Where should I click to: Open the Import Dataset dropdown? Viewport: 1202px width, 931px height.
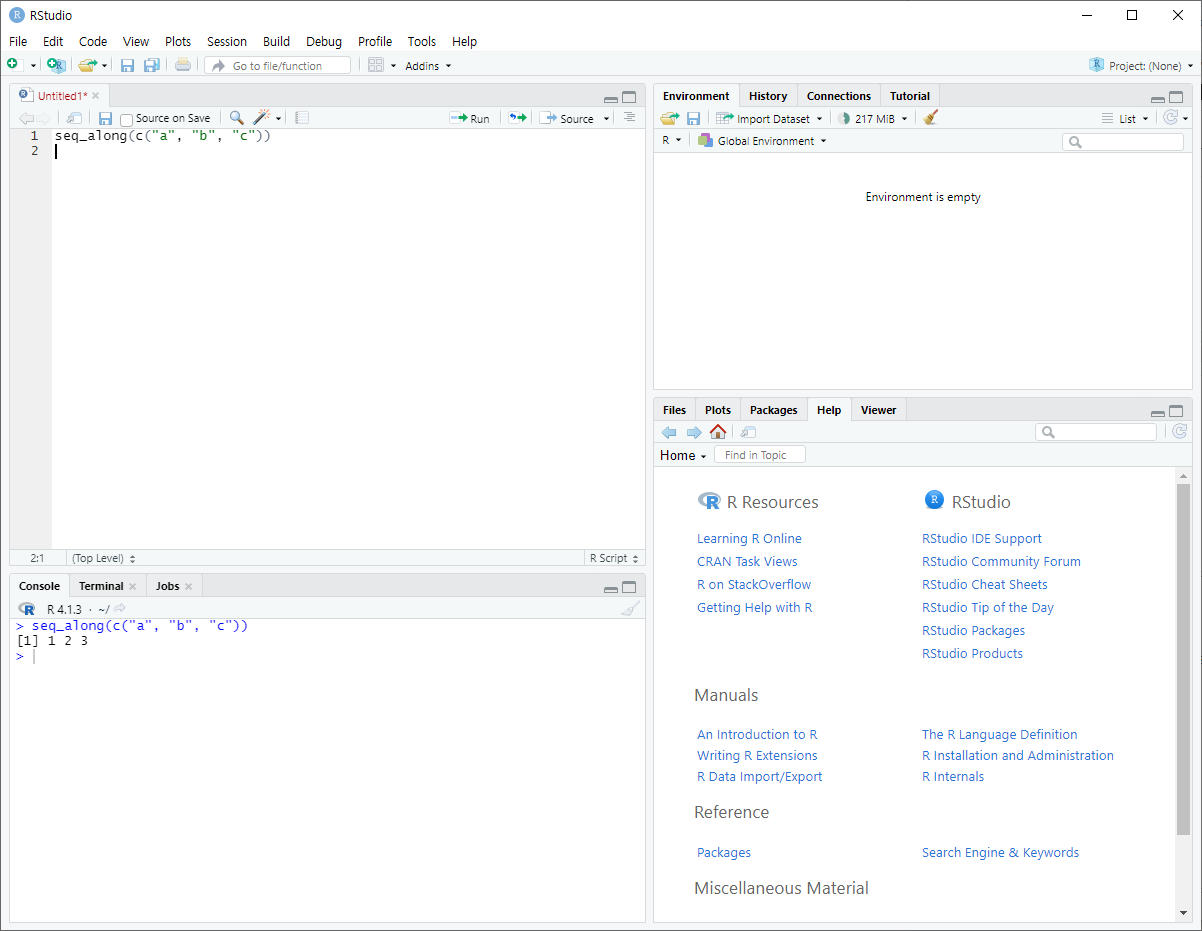(x=769, y=118)
